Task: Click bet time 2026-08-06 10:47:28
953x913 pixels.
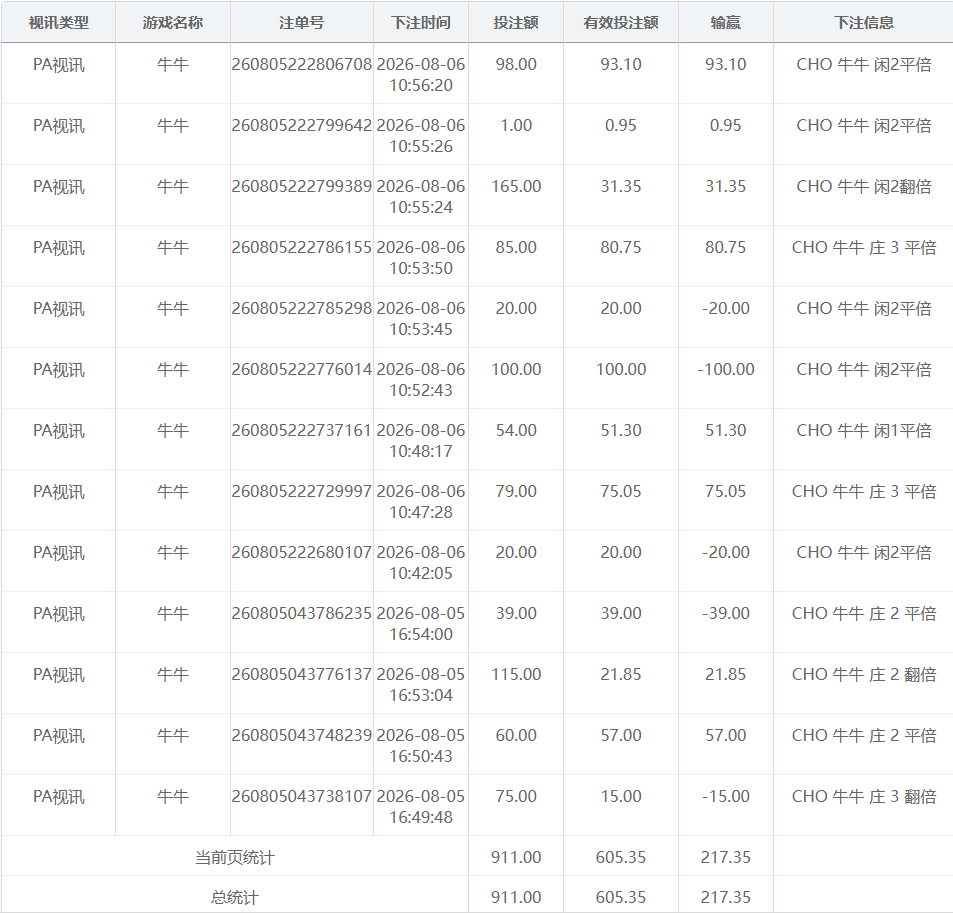Action: [x=421, y=501]
